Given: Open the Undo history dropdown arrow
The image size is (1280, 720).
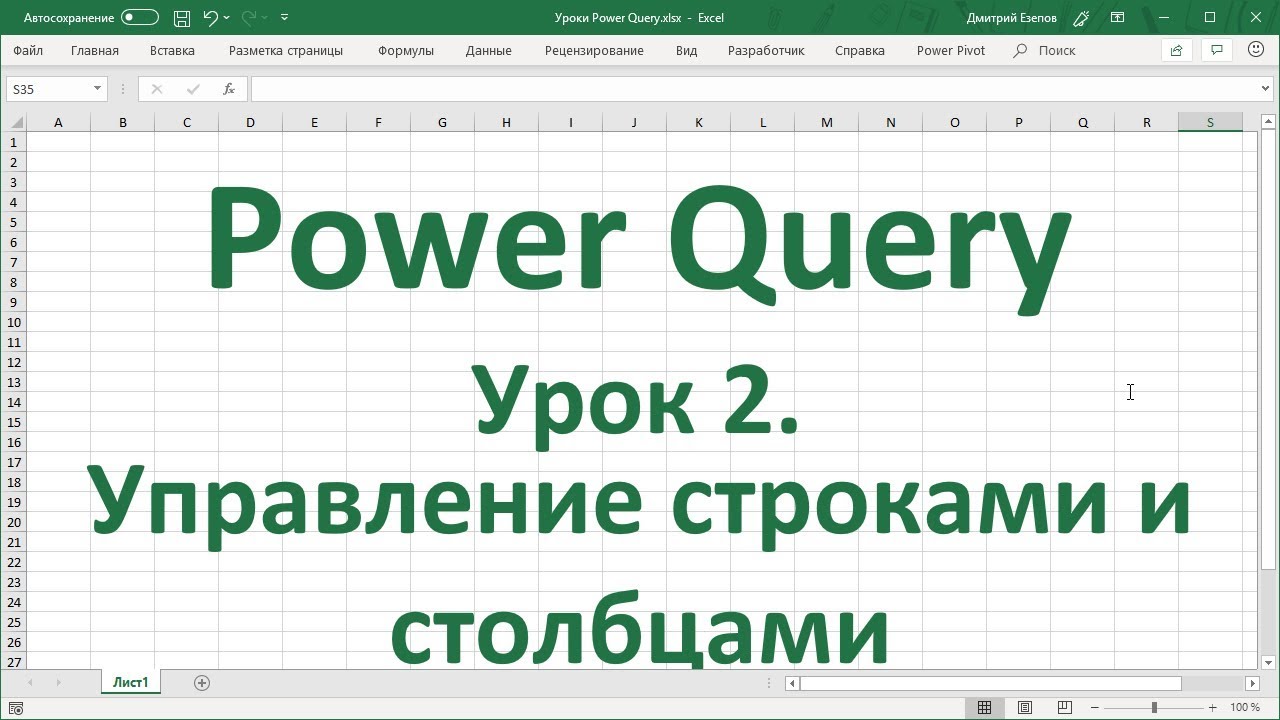Looking at the screenshot, I should [x=227, y=17].
